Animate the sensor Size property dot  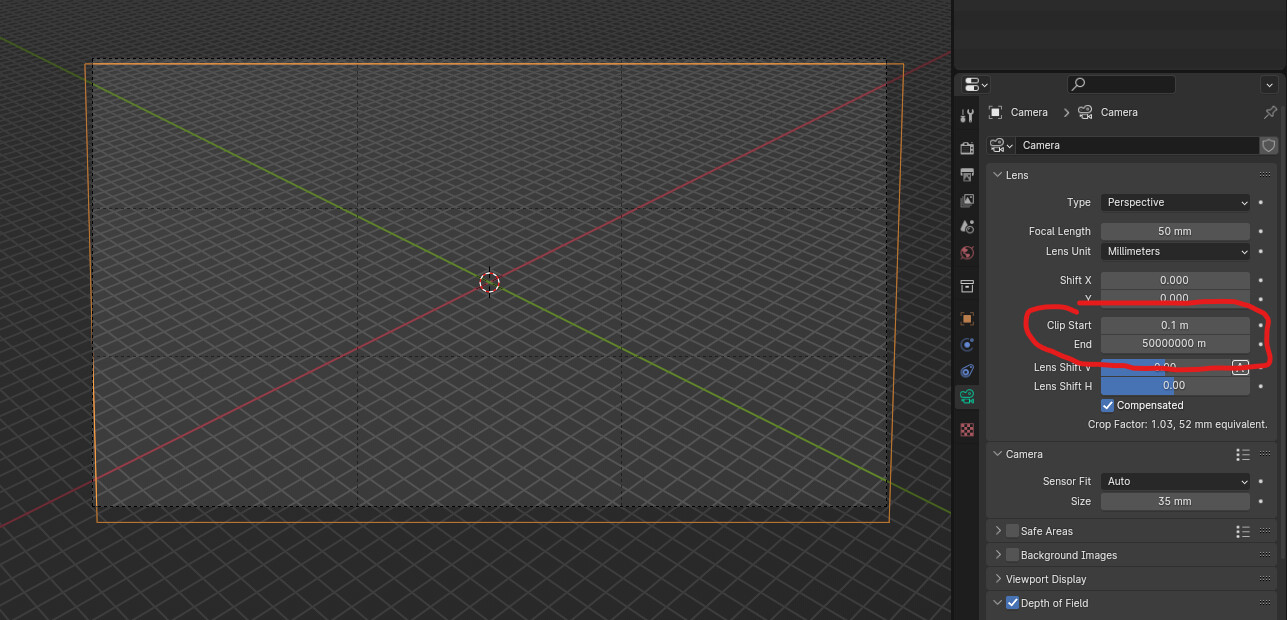1261,501
